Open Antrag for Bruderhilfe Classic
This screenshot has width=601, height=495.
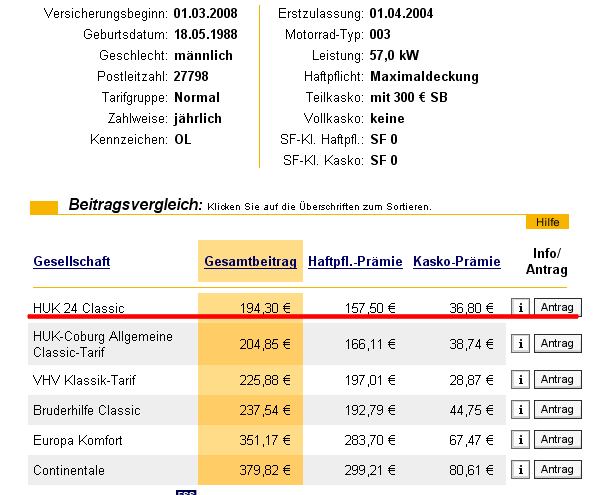[558, 409]
